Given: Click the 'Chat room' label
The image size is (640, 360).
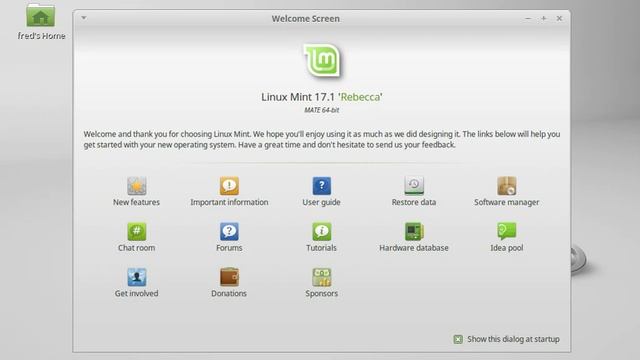Looking at the screenshot, I should (136, 248).
